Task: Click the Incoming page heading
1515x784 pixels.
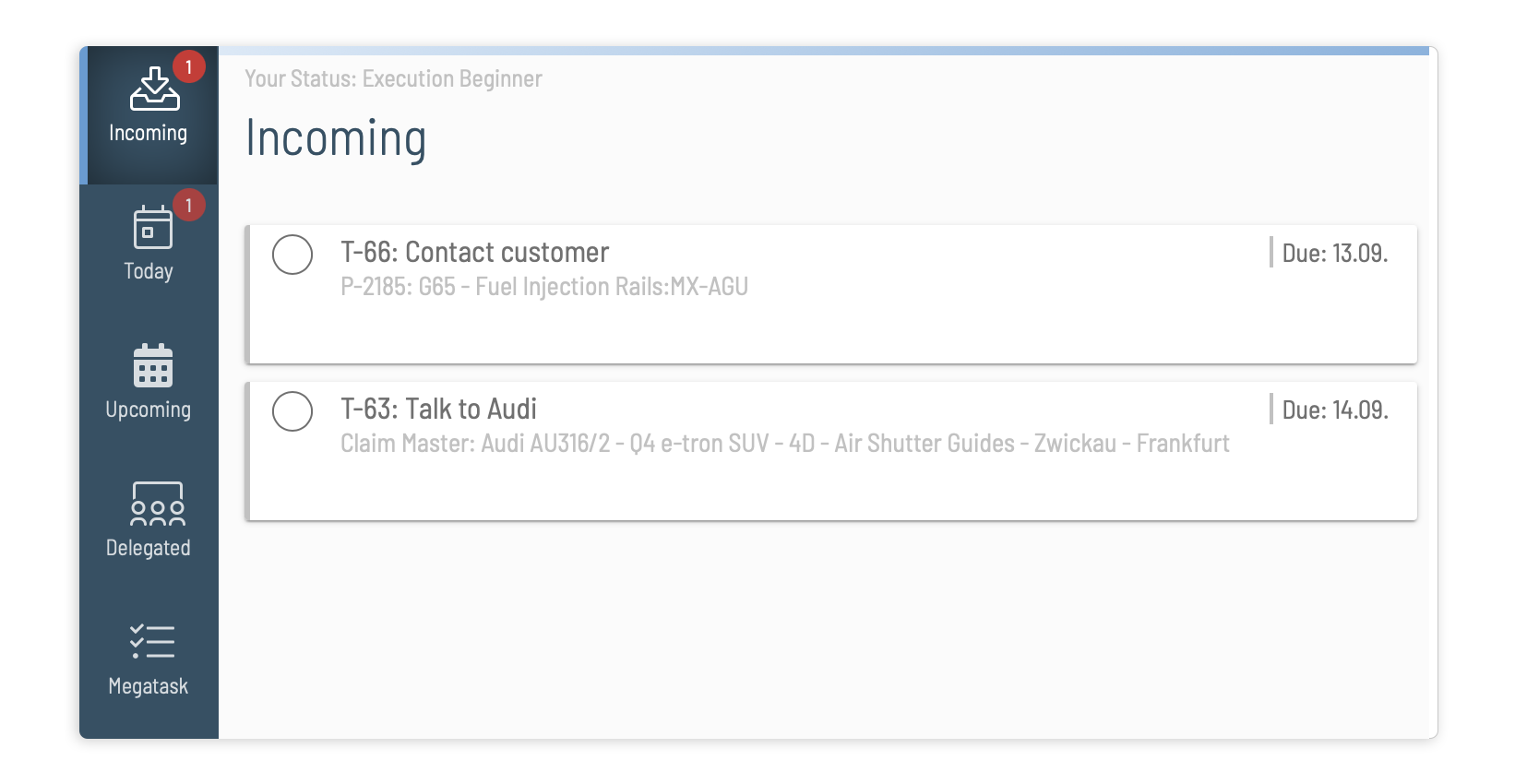Action: click(336, 139)
